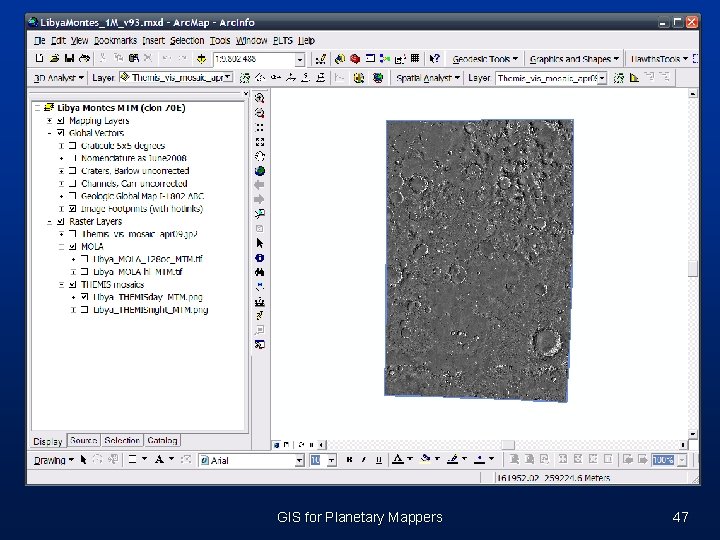Open Graphics and Shapes dropdown
The image size is (720, 540).
(x=574, y=59)
